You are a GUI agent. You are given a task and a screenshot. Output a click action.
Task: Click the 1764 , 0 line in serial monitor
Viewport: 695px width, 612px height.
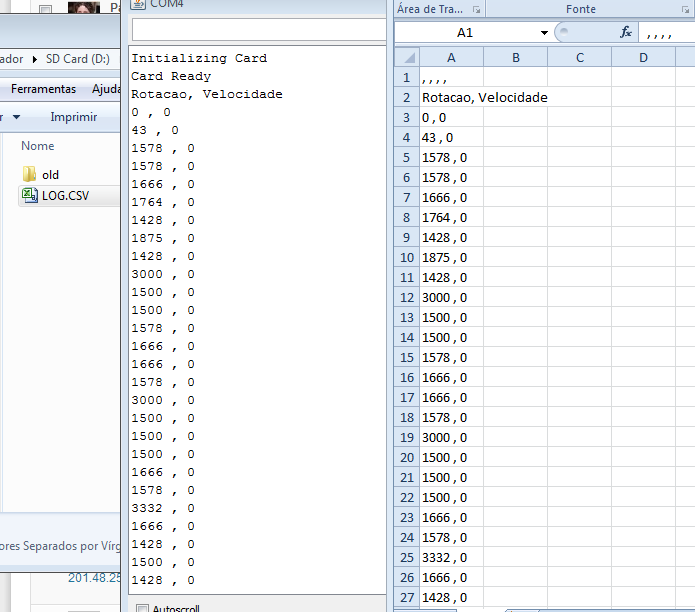pyautogui.click(x=163, y=202)
